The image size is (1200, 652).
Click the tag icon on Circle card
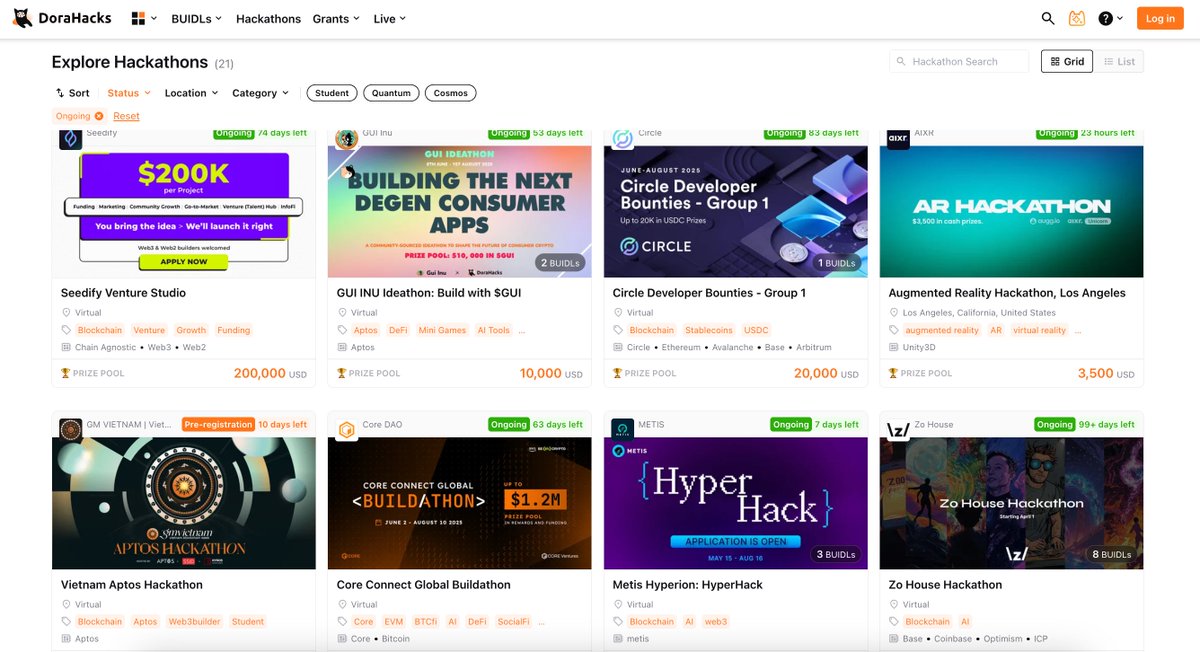618,330
